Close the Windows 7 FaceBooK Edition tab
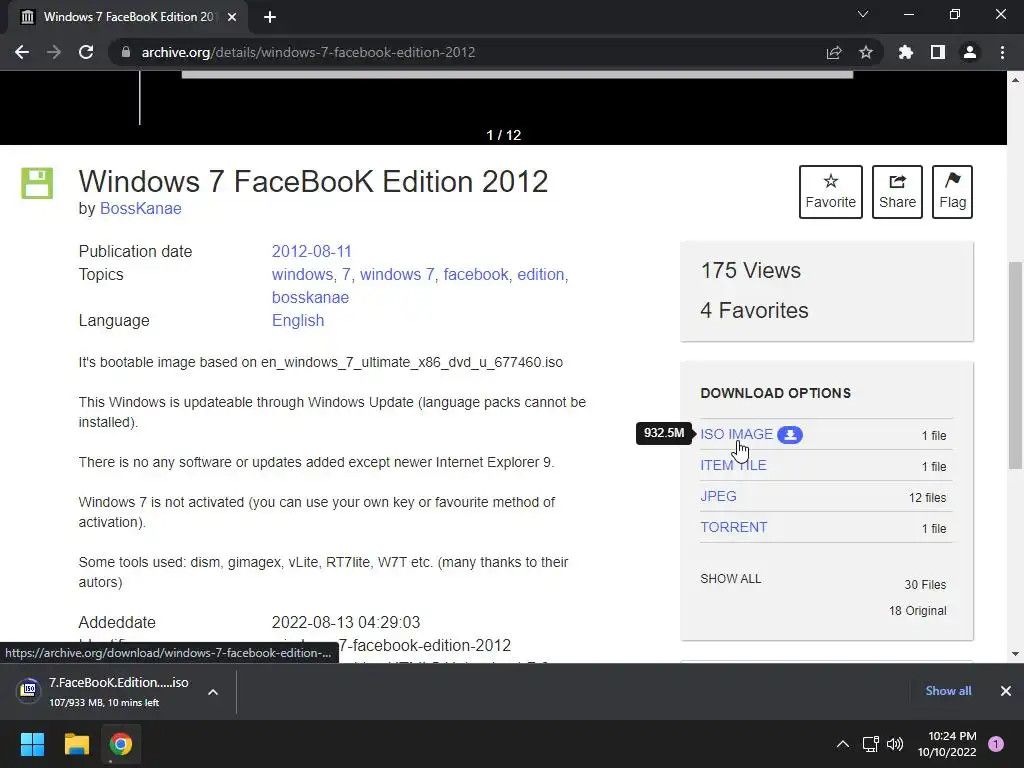This screenshot has height=768, width=1024. point(232,17)
